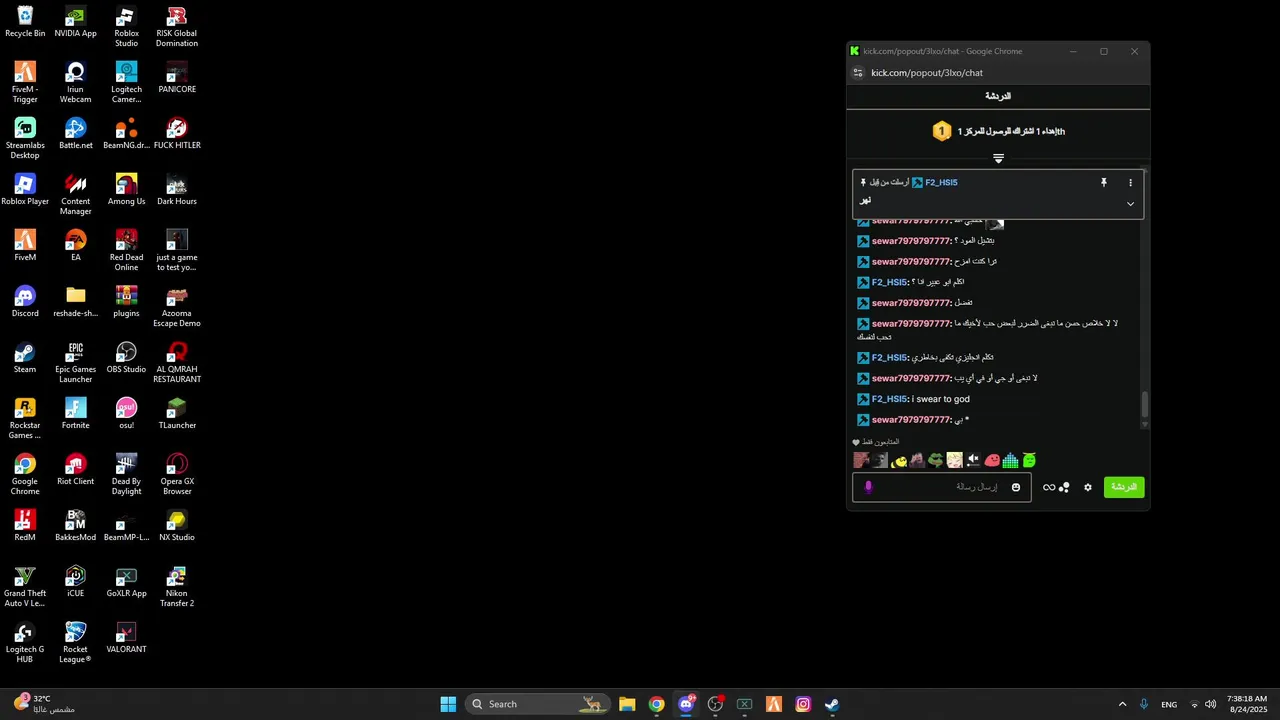Screen dimensions: 1280x720
Task: Open Iriun Webcam shortcut
Action: pos(75,83)
